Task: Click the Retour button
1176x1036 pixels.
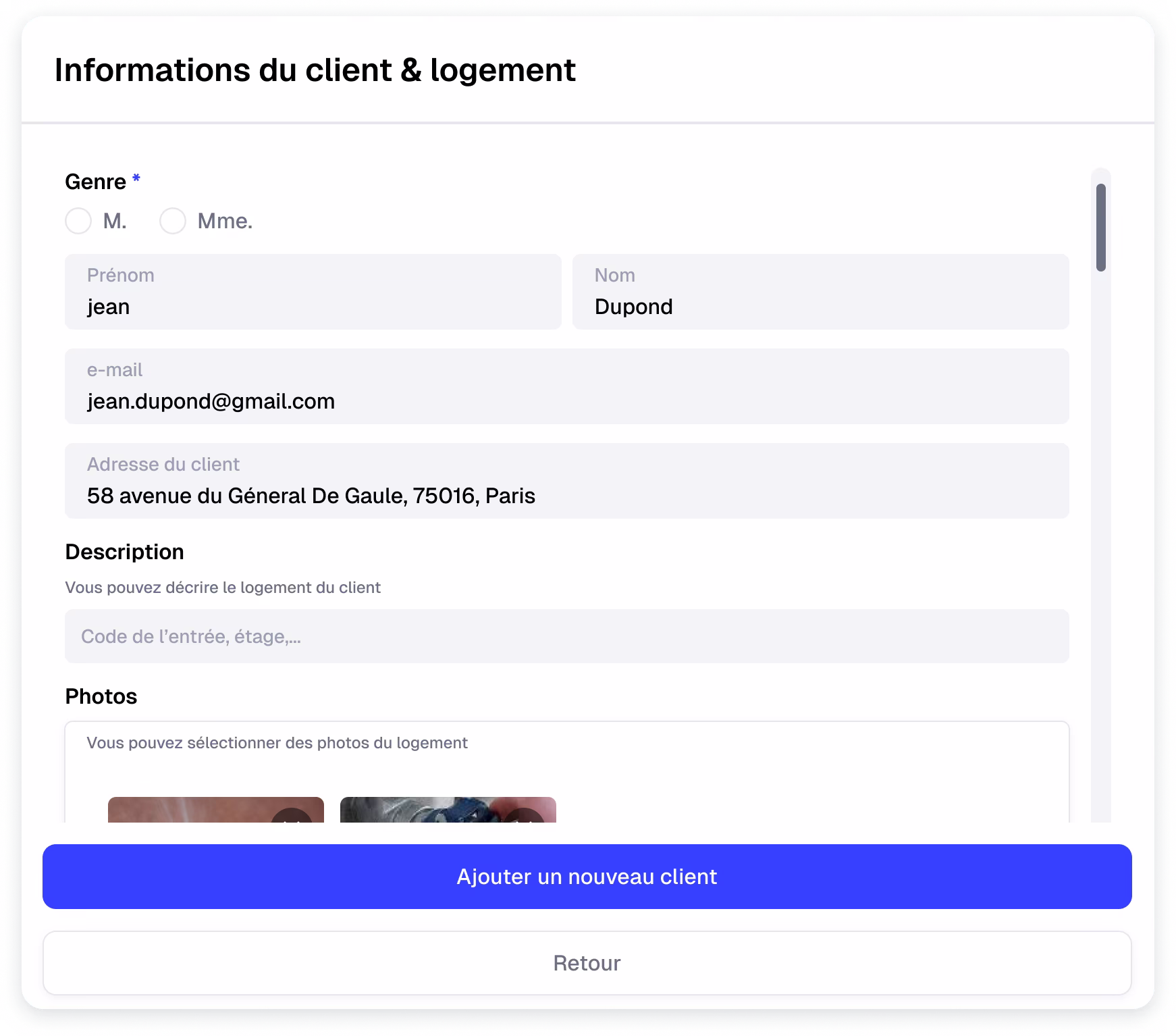Action: coord(587,963)
